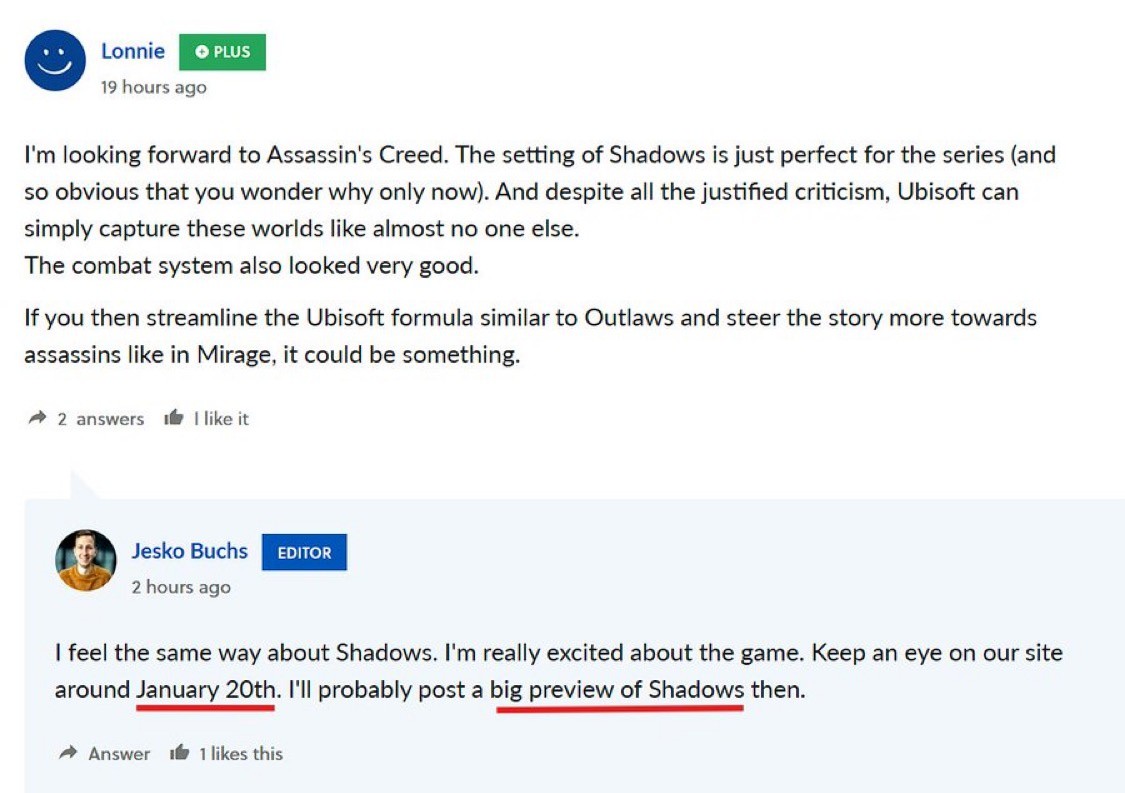Screen dimensions: 1125x793
Task: Click the reply arrow icon beside "Answer"
Action: click(68, 753)
